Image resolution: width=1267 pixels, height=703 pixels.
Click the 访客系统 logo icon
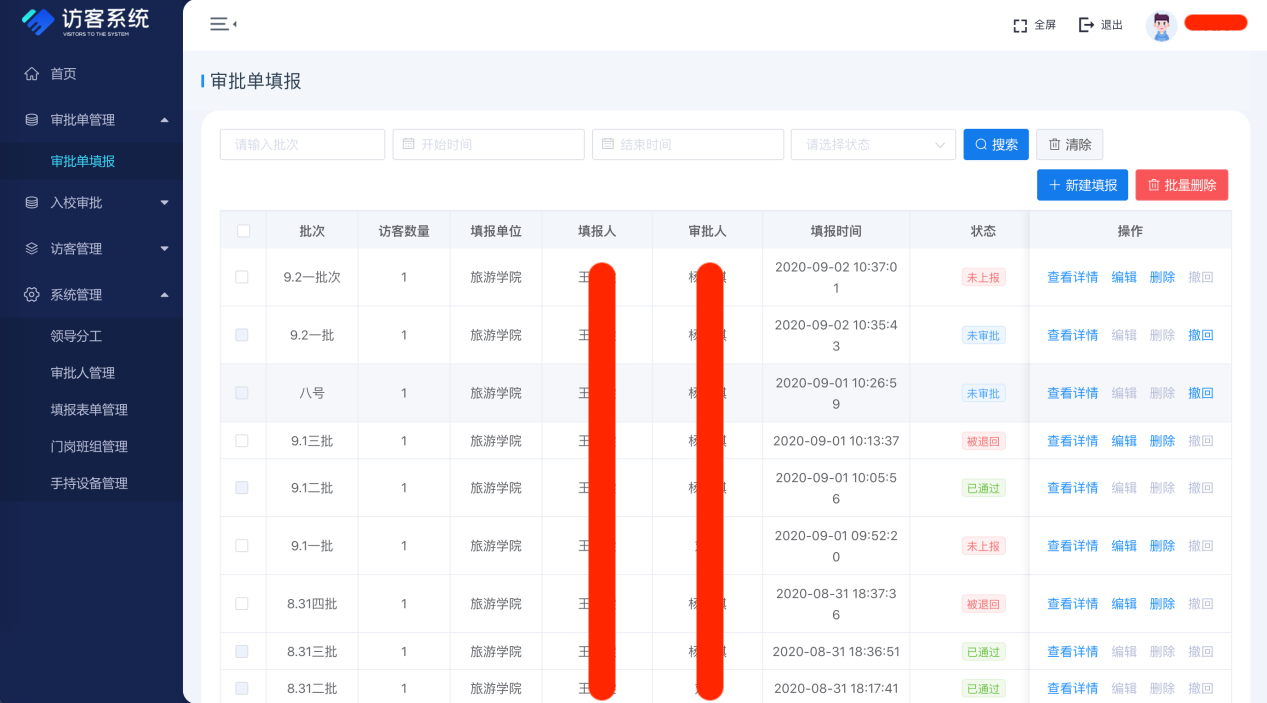pyautogui.click(x=39, y=21)
